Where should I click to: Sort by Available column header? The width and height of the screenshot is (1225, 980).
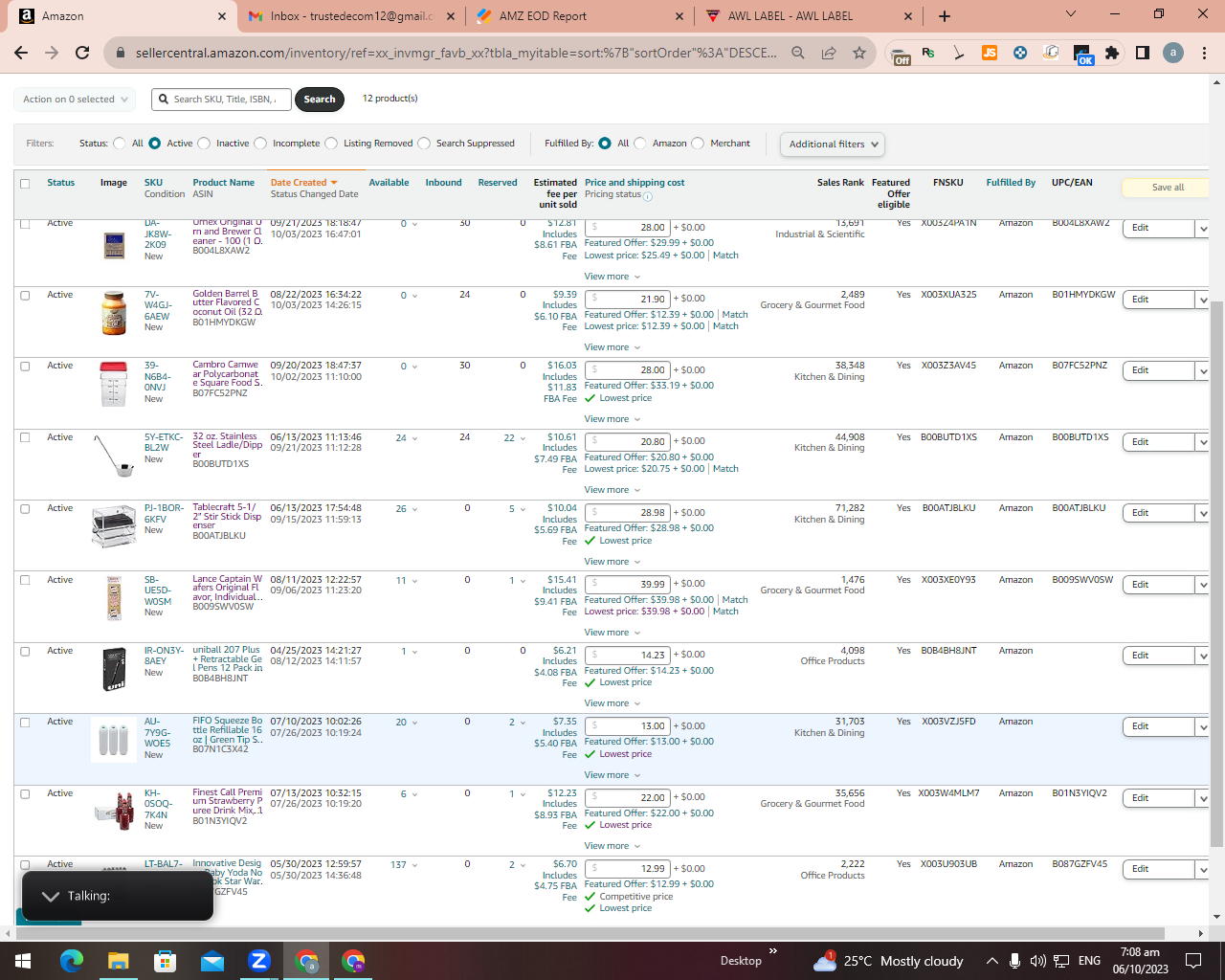point(389,182)
